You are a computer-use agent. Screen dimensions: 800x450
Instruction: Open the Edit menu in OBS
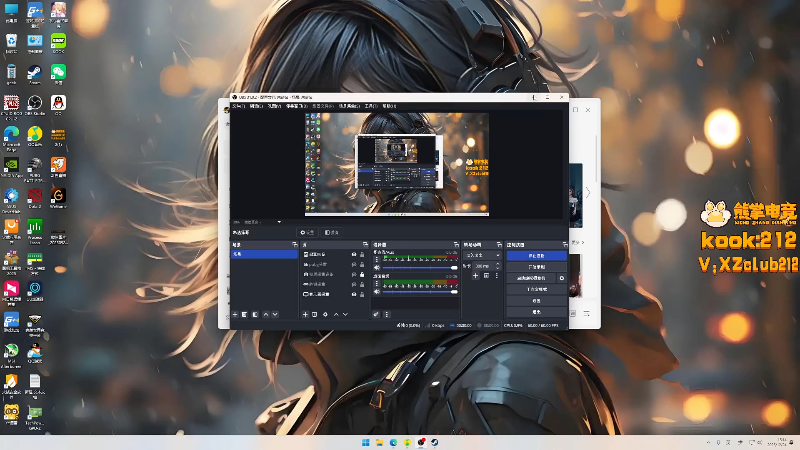[256, 106]
